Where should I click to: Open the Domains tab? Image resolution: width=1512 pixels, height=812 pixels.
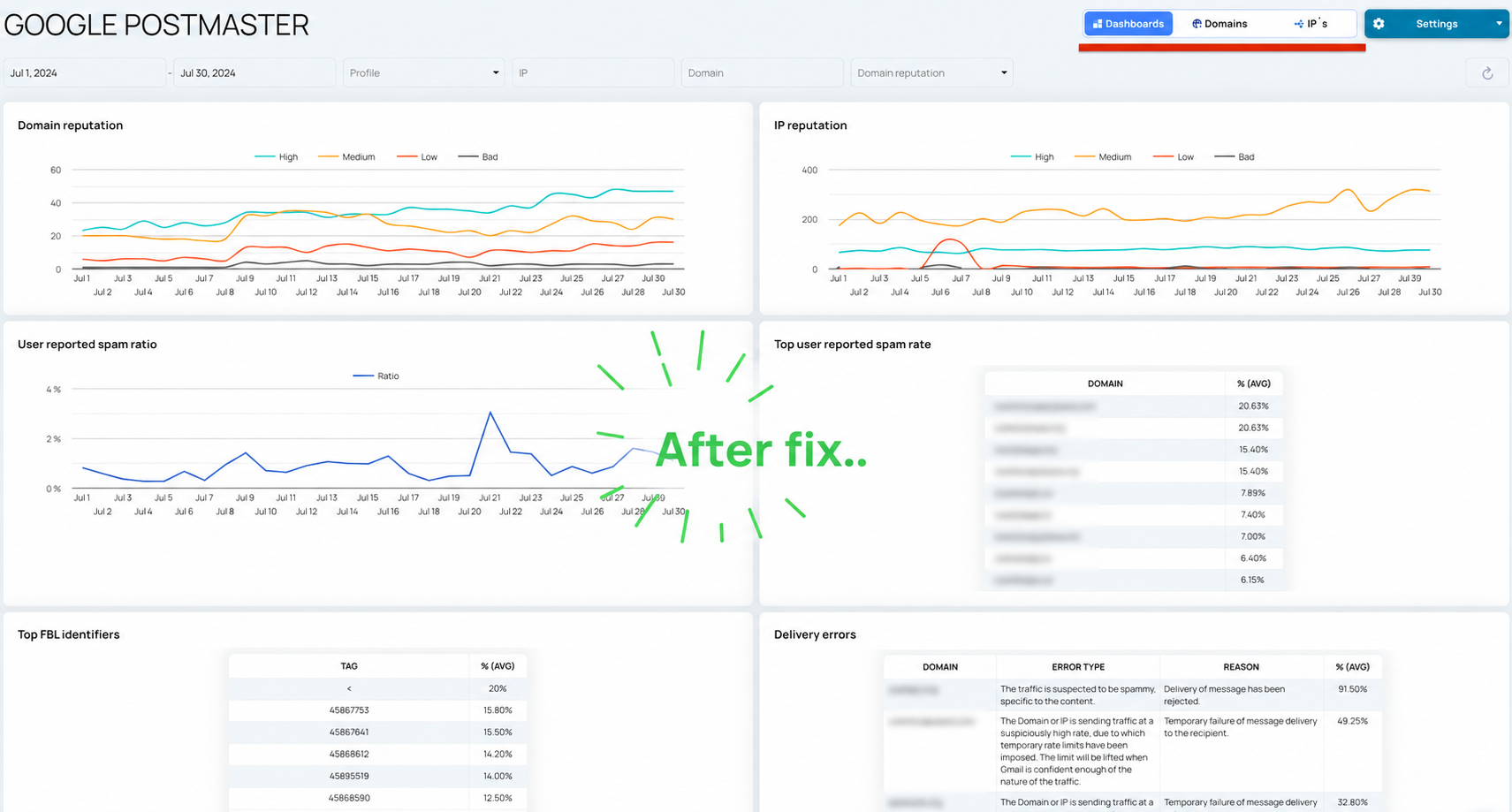point(1219,24)
